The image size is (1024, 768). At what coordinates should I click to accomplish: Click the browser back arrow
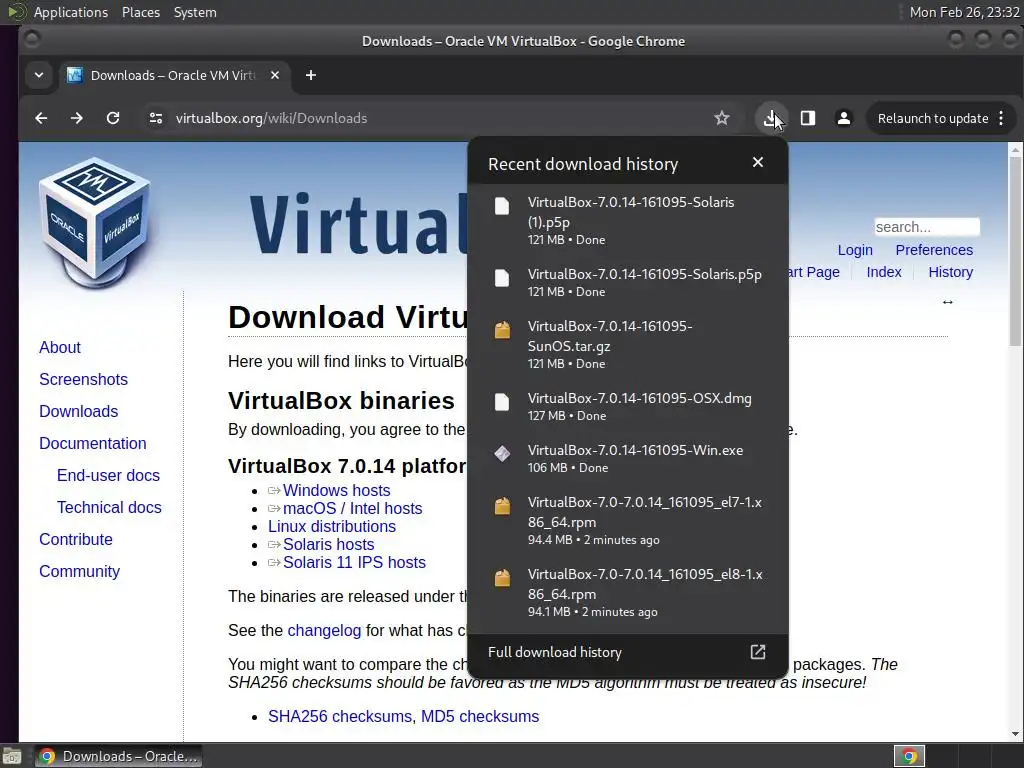point(41,118)
